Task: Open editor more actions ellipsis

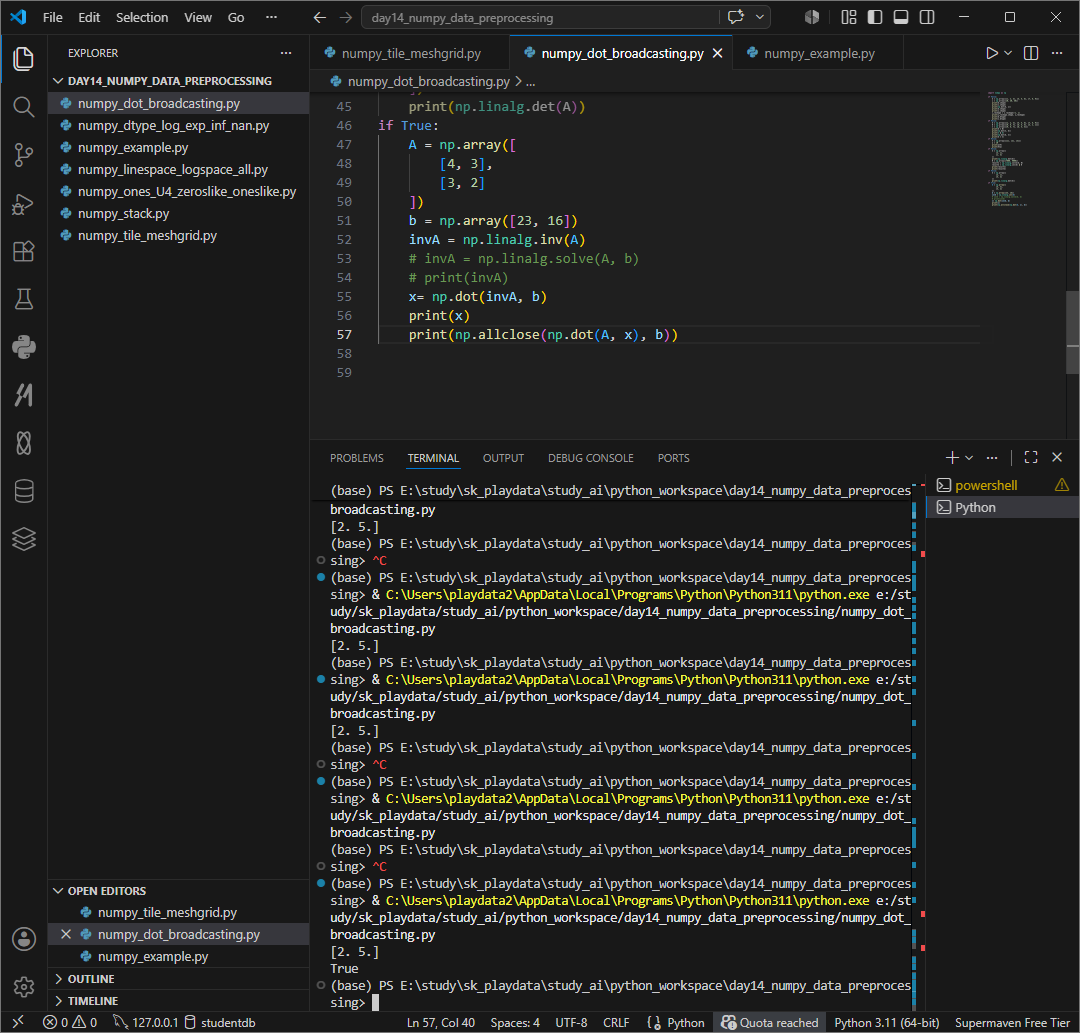Action: pos(1057,53)
